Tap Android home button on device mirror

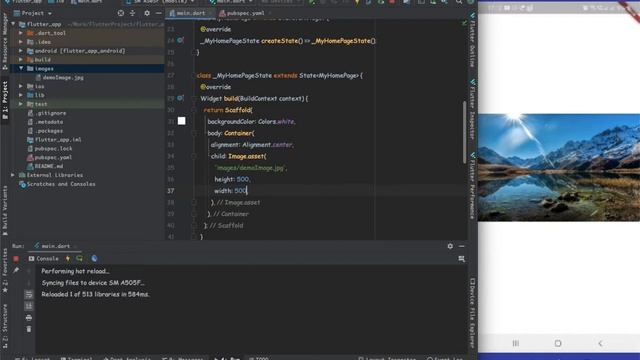(558, 343)
